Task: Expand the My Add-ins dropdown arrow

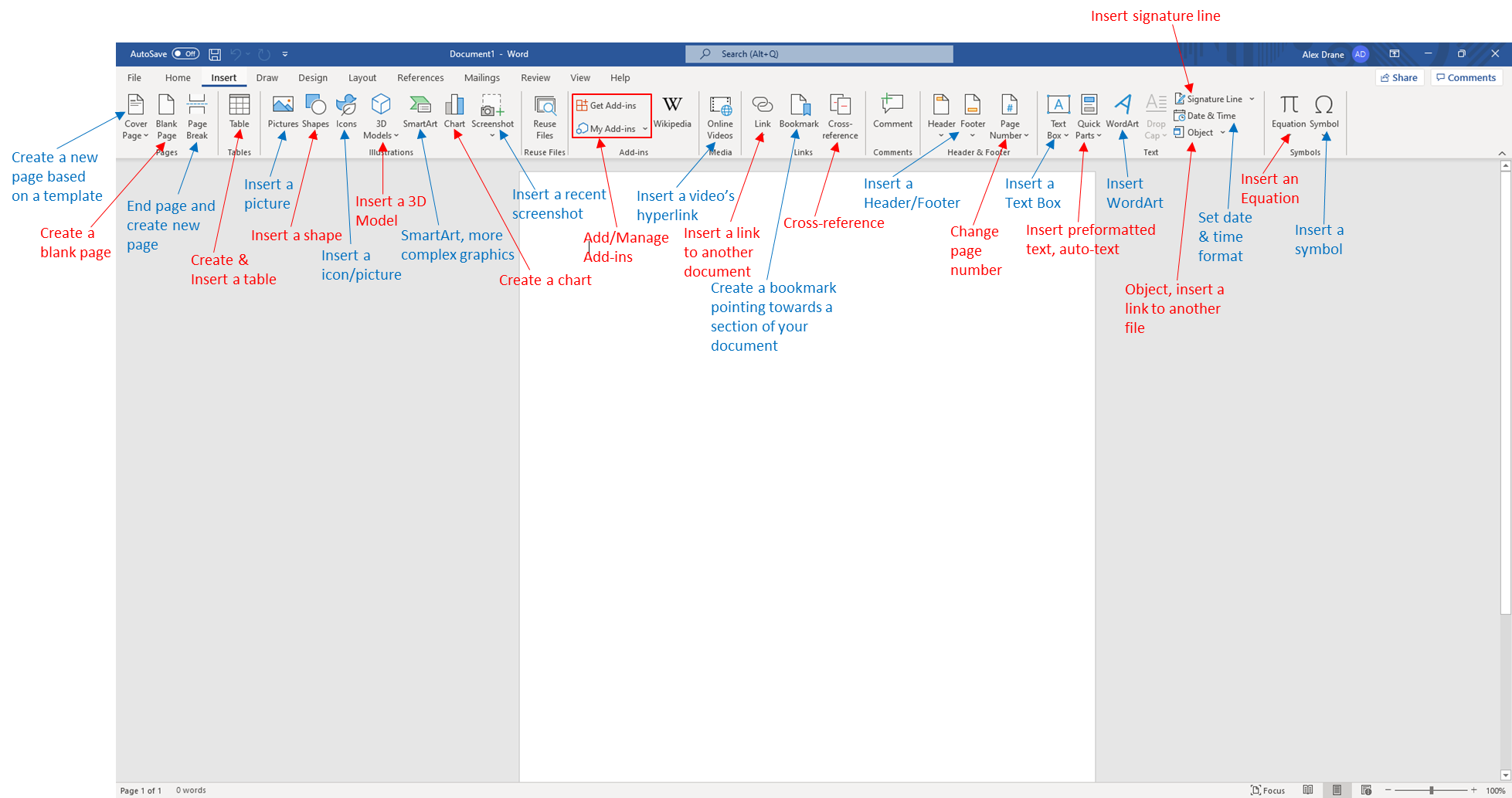Action: [644, 129]
